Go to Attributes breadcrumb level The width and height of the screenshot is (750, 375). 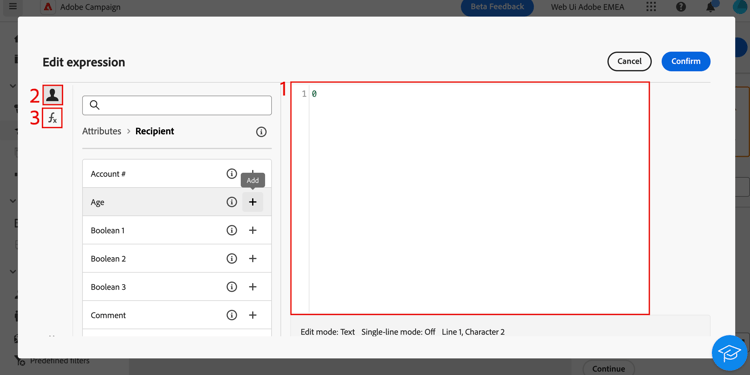pos(101,131)
